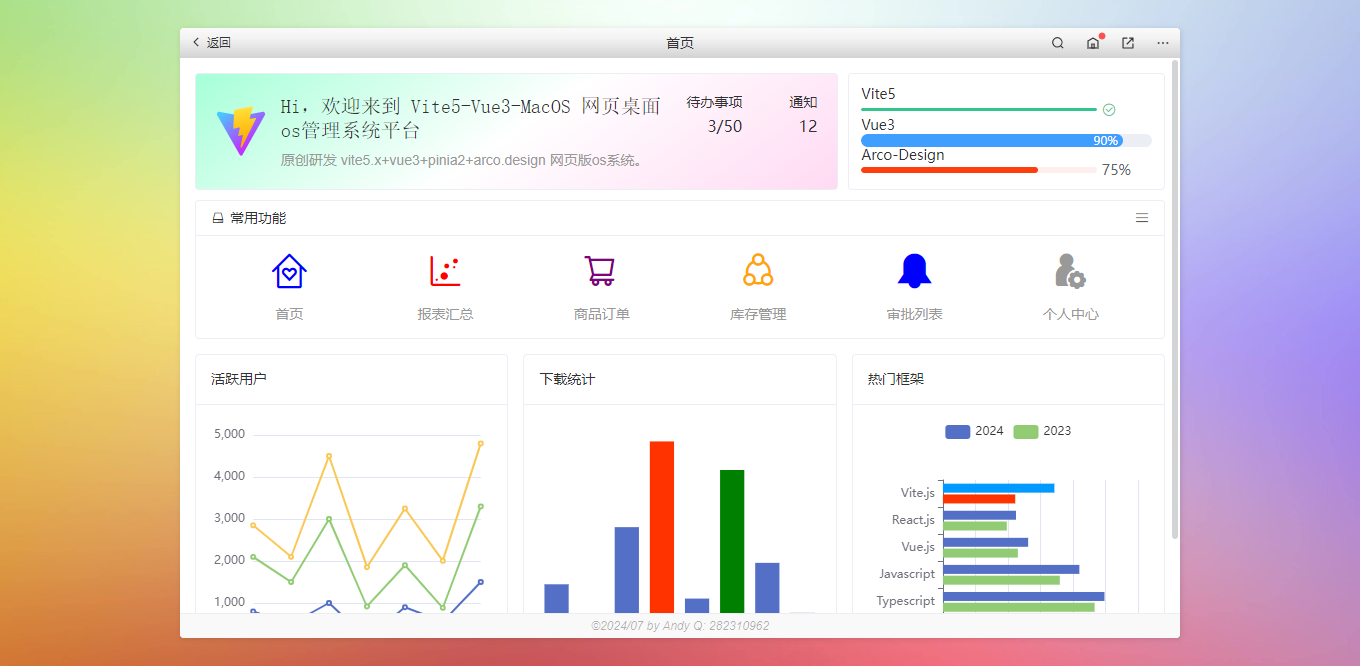Open the 库存管理 circles icon

[x=758, y=271]
